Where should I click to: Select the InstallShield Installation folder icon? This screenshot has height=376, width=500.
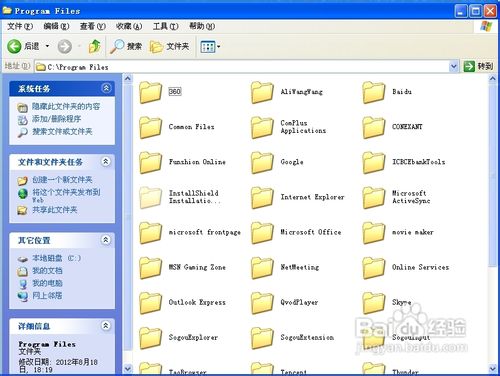(x=150, y=197)
